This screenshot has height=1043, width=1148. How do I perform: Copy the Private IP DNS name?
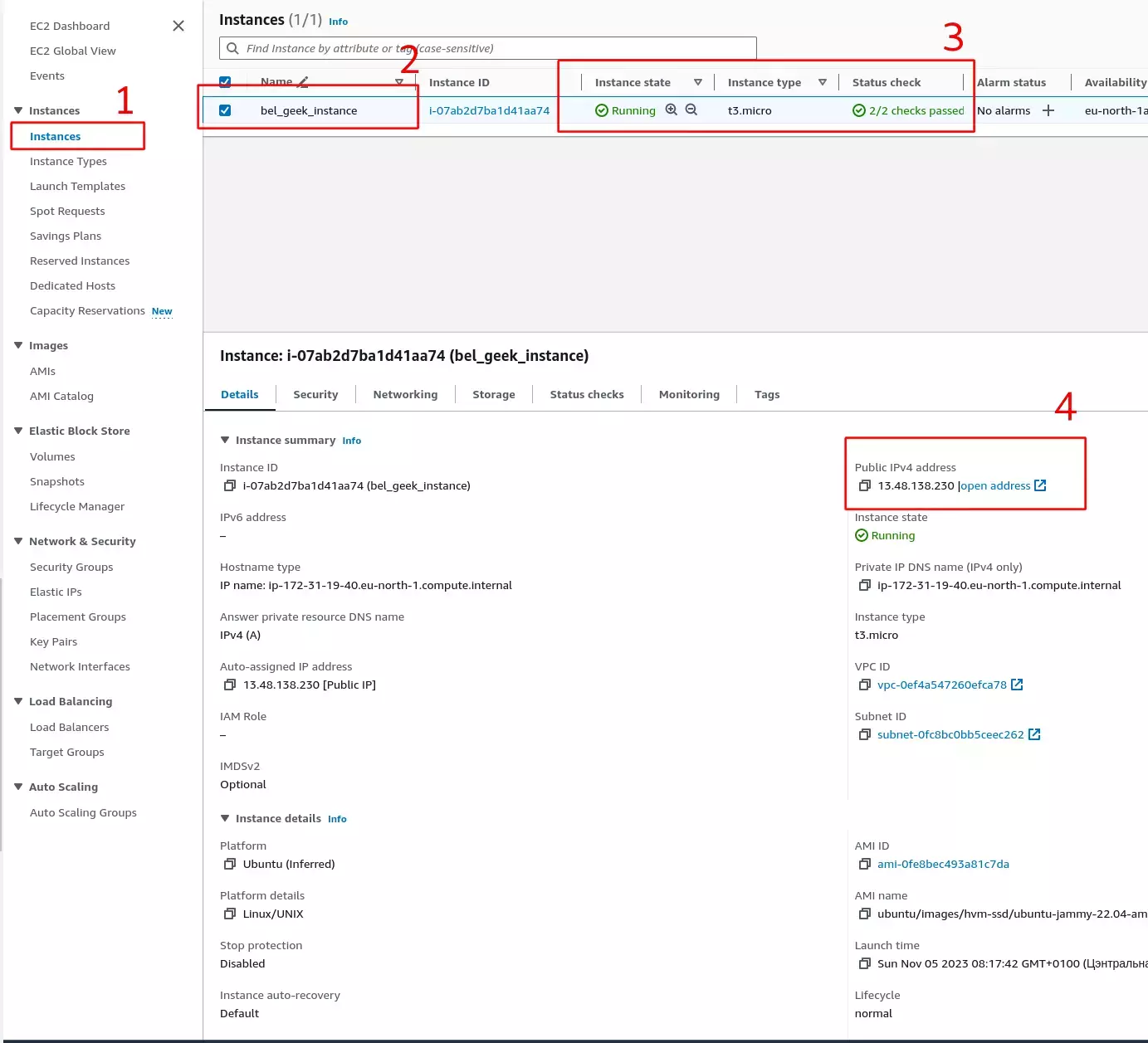[x=865, y=585]
